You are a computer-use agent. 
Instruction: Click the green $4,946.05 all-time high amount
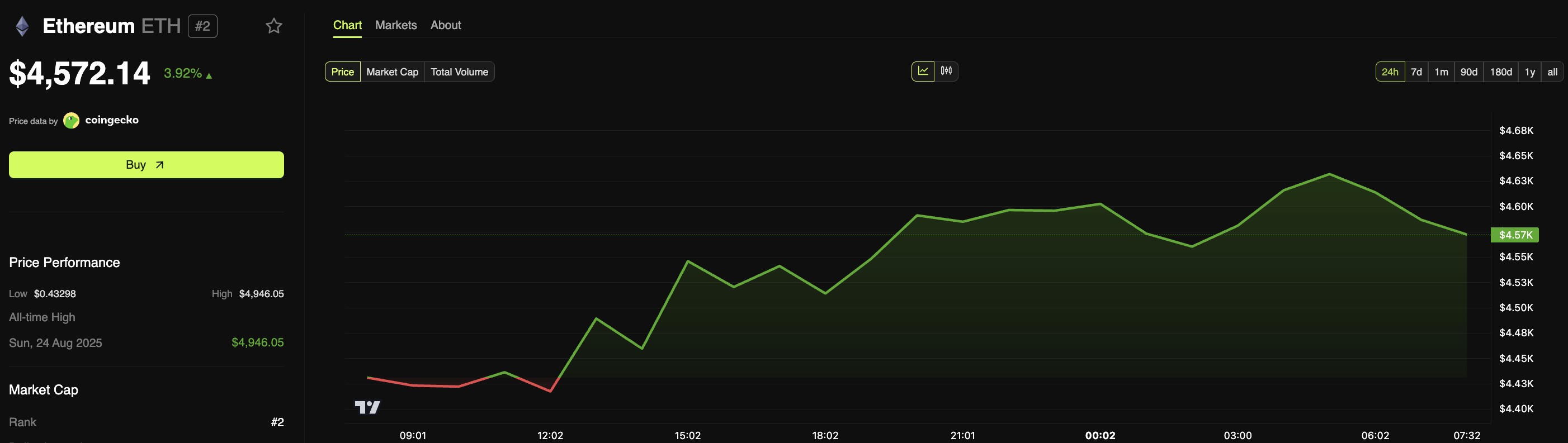point(257,342)
